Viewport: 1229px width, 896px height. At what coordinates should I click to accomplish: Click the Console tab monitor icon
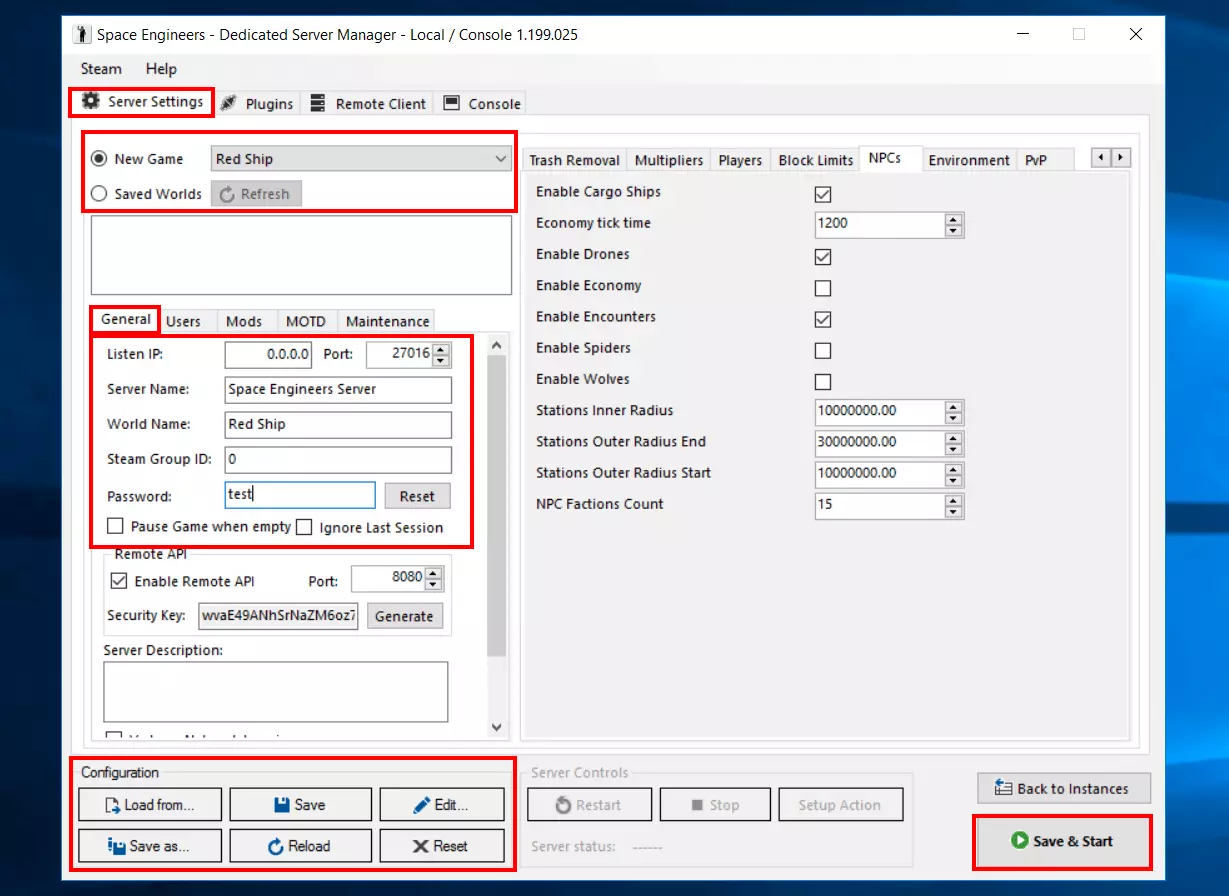click(x=451, y=103)
